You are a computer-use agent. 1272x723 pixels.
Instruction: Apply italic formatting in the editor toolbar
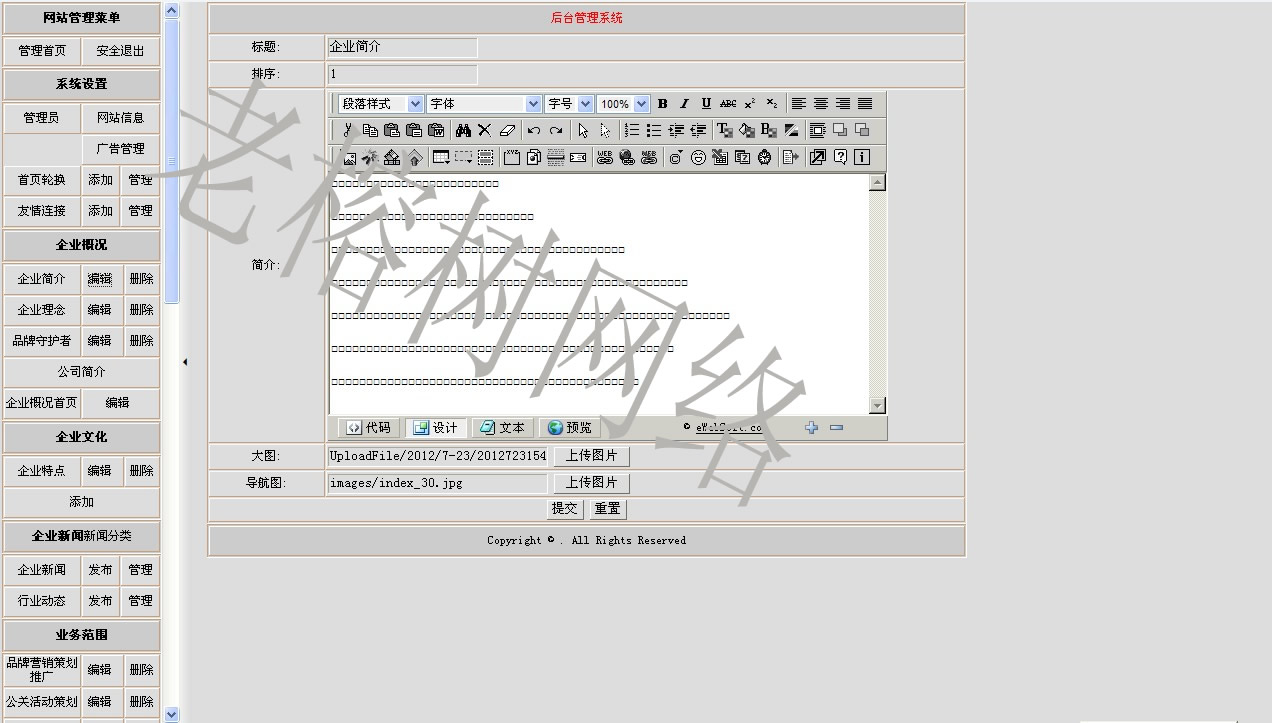point(684,104)
